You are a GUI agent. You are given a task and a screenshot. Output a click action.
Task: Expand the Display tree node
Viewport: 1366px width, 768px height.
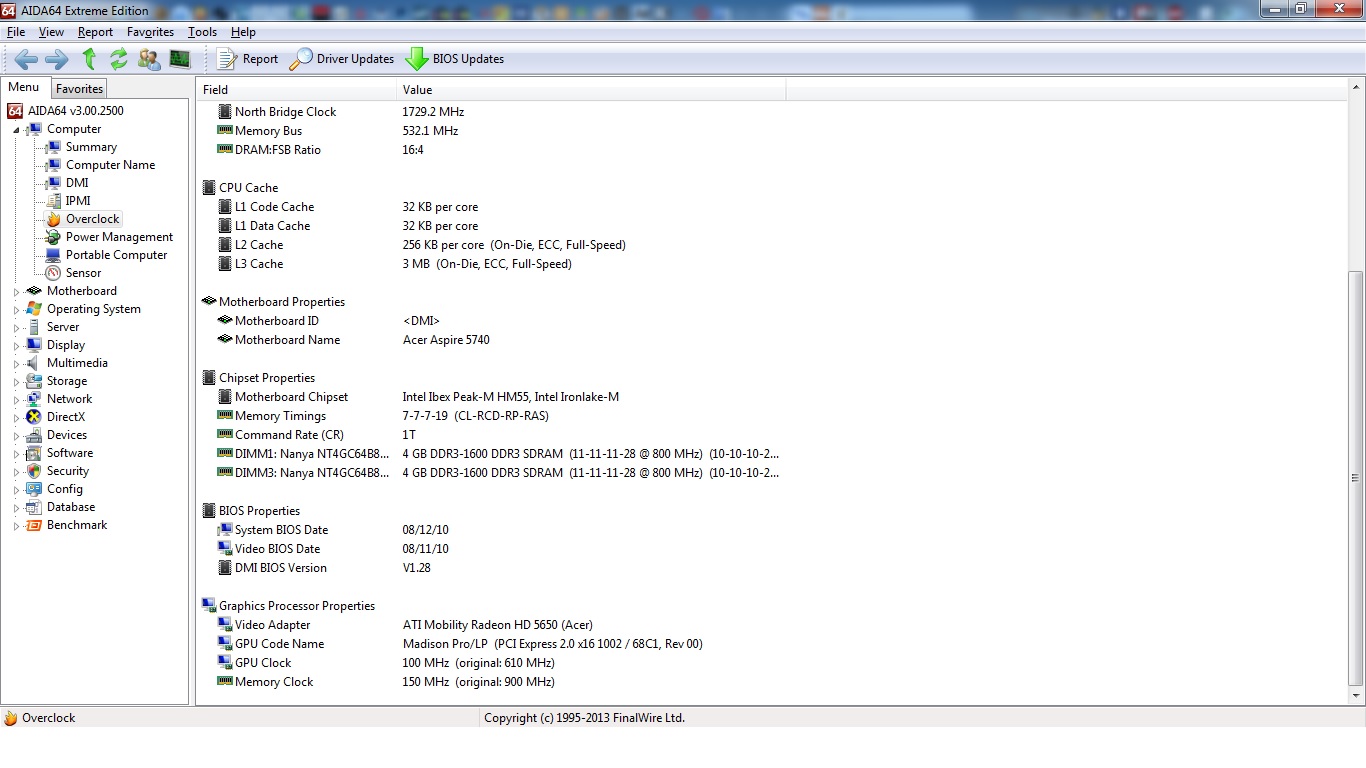[16, 346]
